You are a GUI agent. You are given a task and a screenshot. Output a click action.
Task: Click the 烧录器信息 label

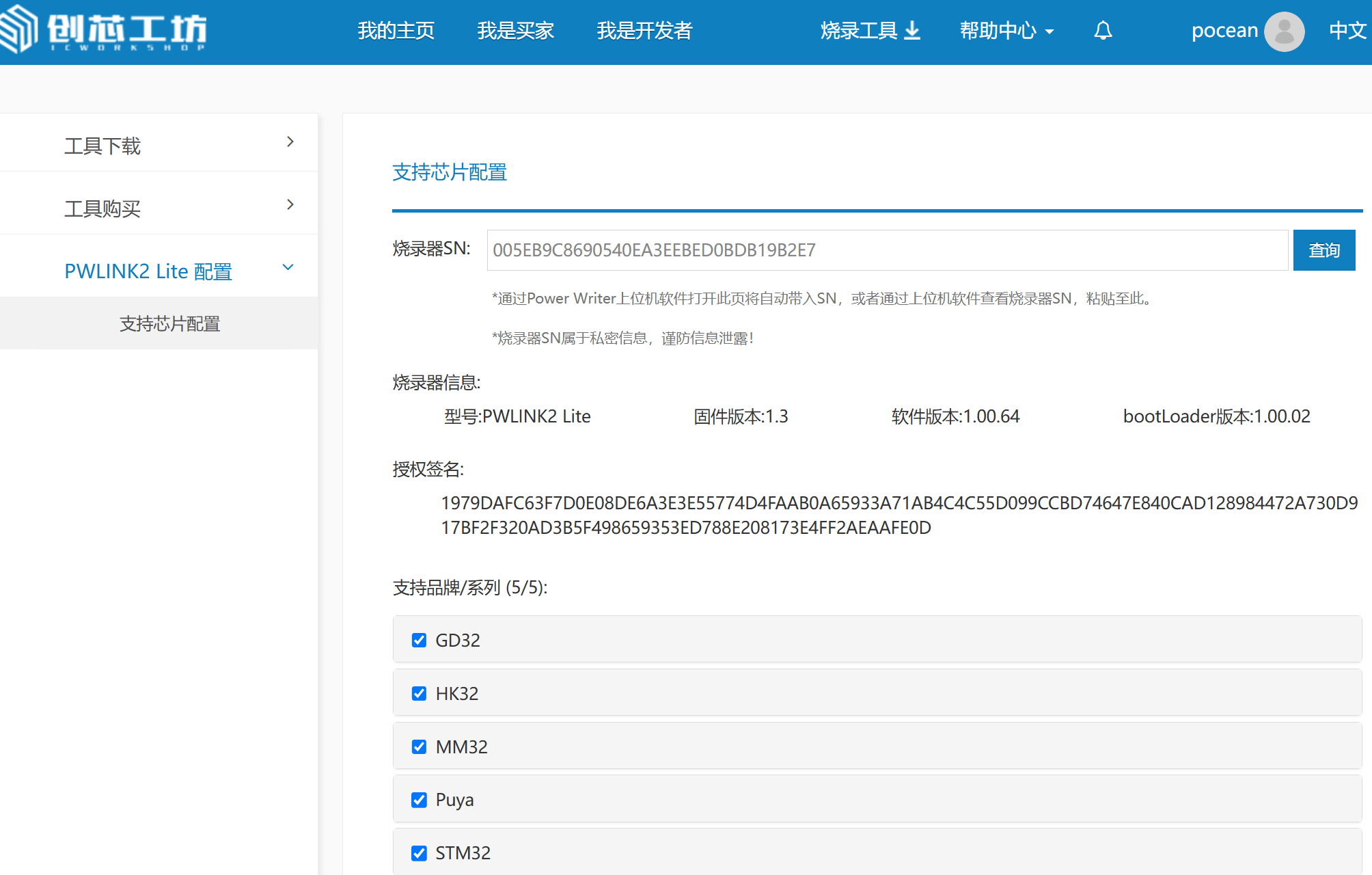coord(437,383)
